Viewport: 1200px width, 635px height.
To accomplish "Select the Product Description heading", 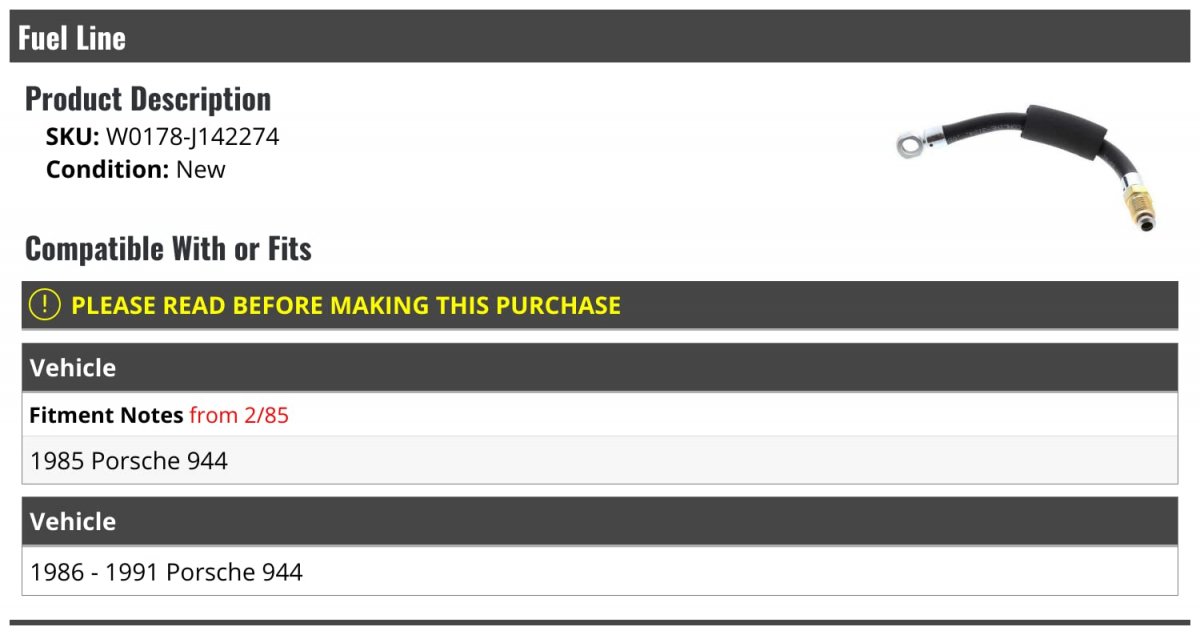I will [148, 98].
